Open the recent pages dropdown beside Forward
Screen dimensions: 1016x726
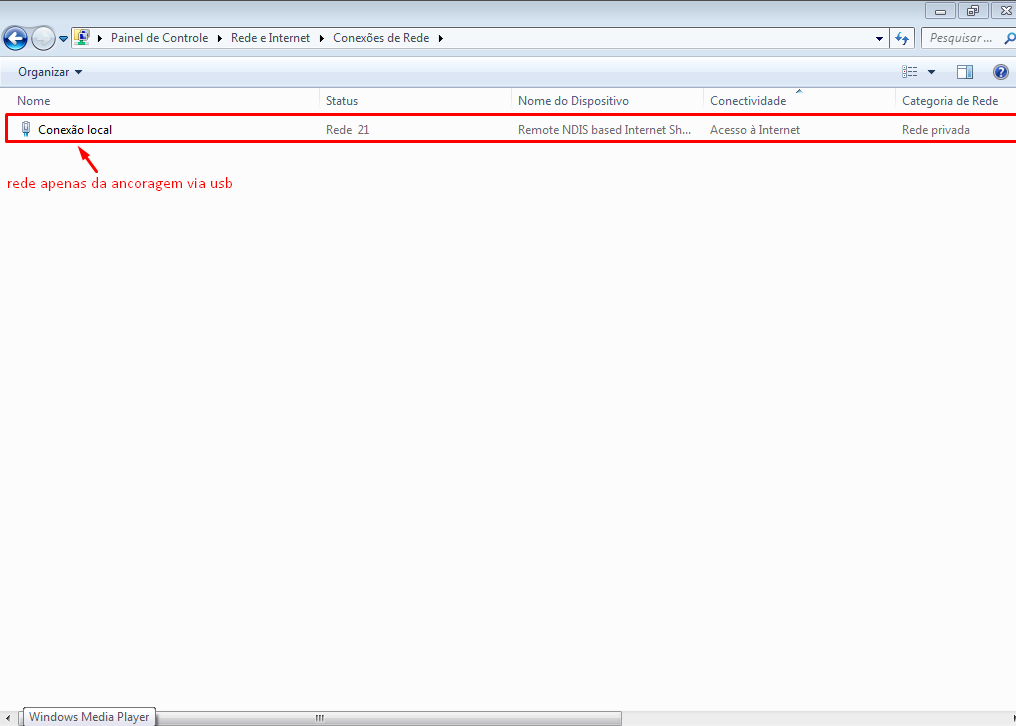(64, 38)
